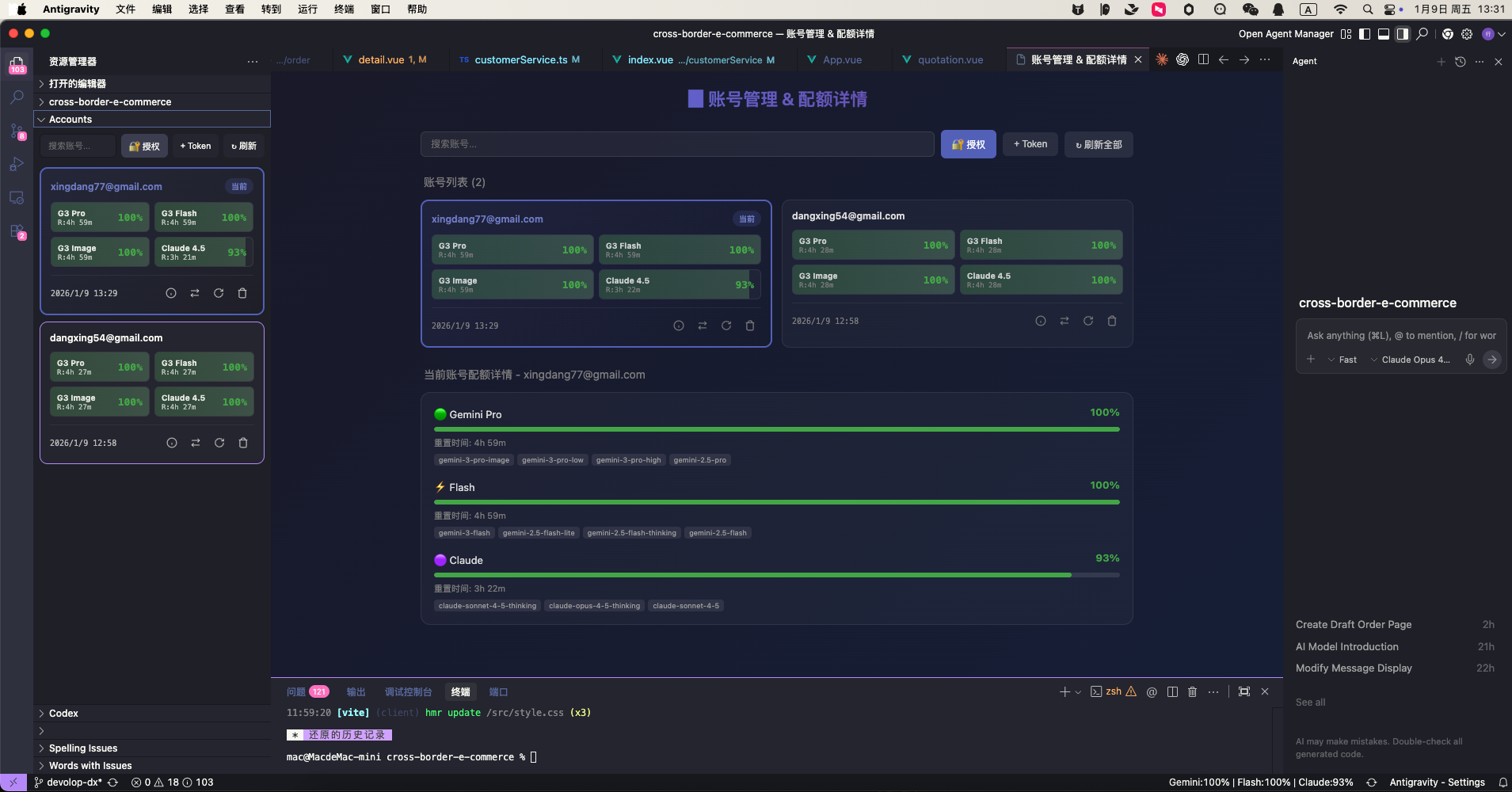1512x792 pixels.
Task: Expand the Words with Issues section
Action: point(152,765)
